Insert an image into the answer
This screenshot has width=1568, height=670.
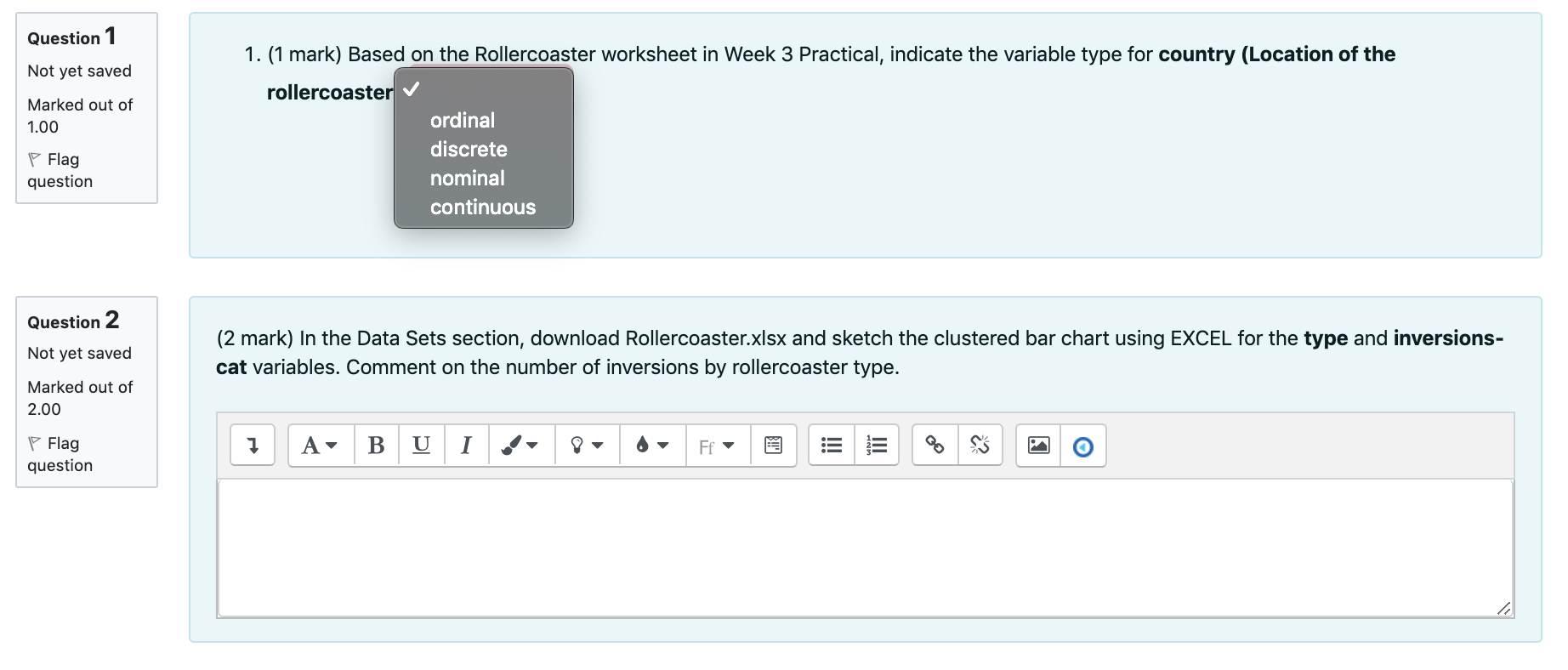coord(1039,446)
